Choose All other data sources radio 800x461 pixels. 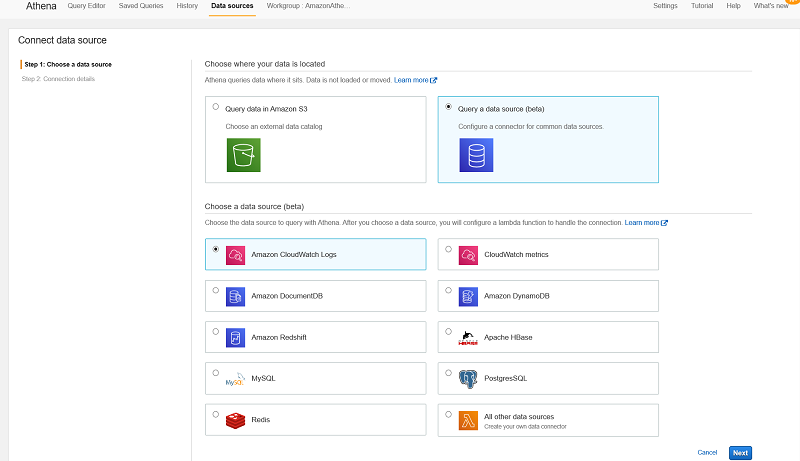448,414
